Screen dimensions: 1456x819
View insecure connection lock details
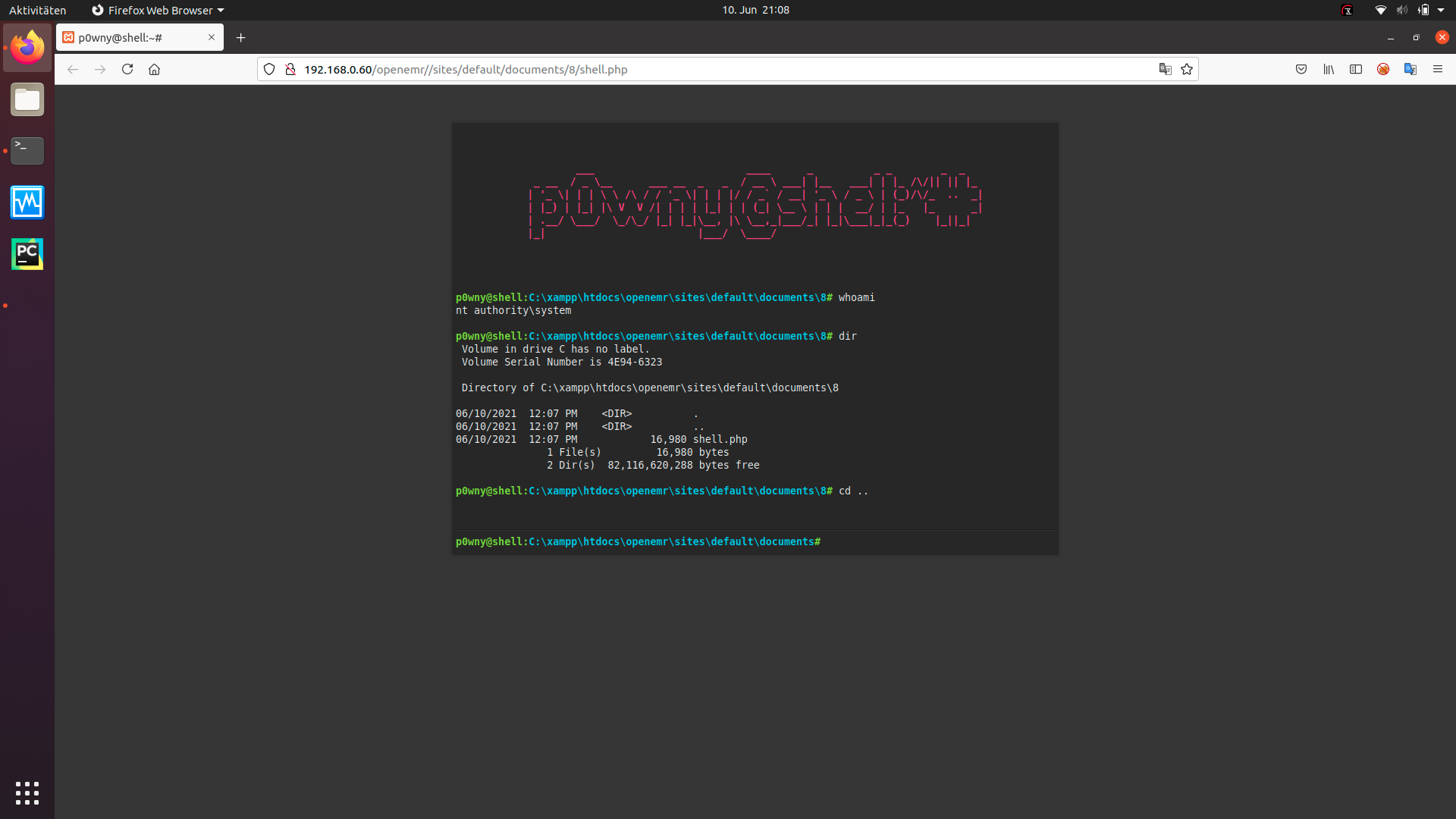point(290,69)
